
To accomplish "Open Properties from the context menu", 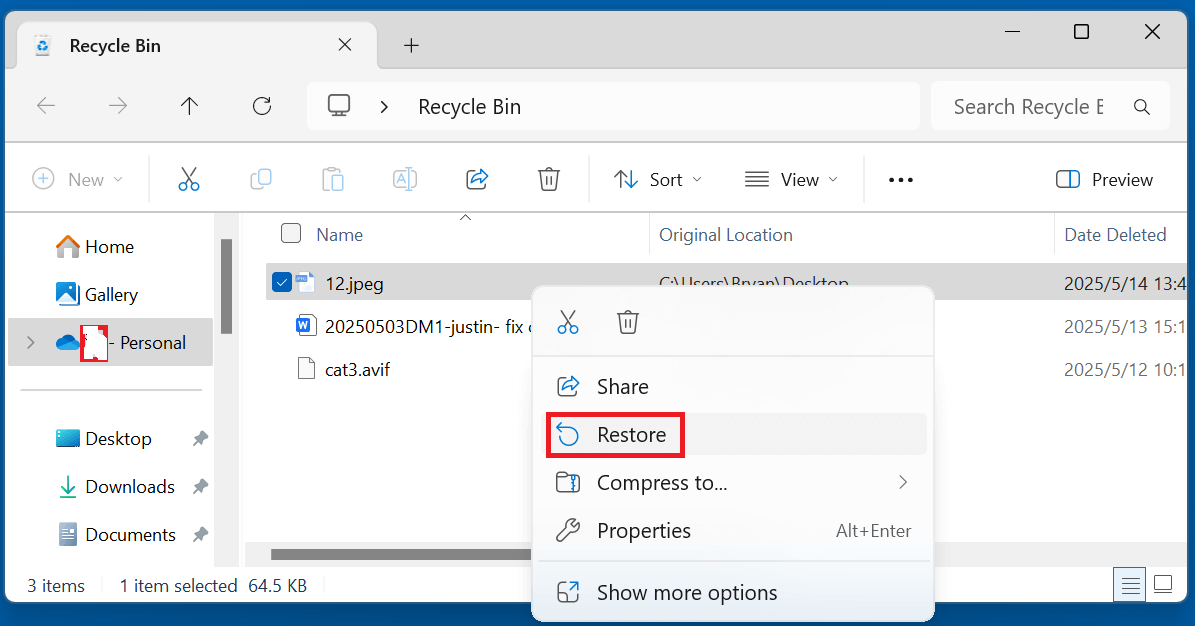I will 644,531.
